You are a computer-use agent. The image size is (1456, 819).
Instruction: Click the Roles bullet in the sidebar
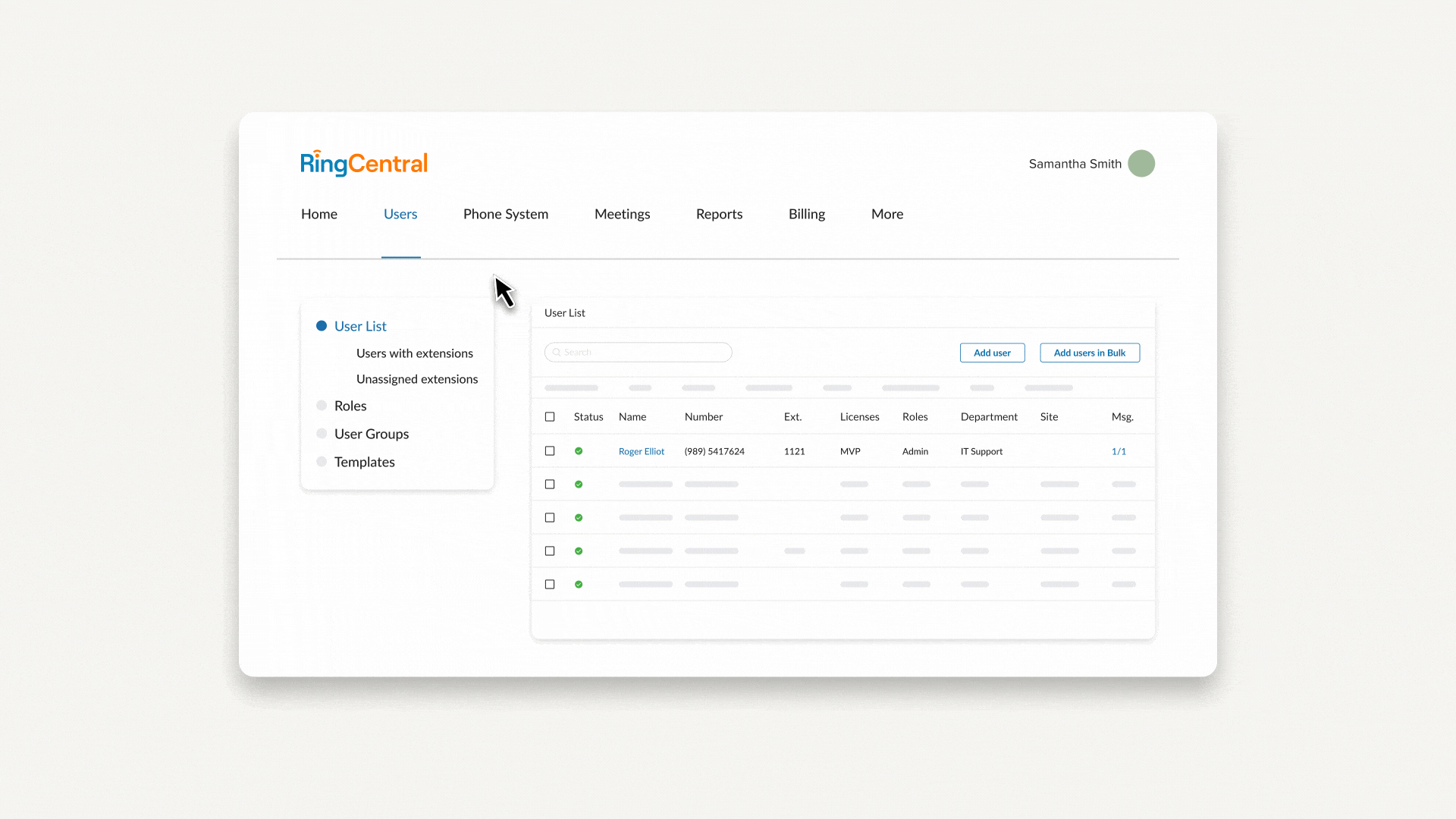pyautogui.click(x=322, y=406)
